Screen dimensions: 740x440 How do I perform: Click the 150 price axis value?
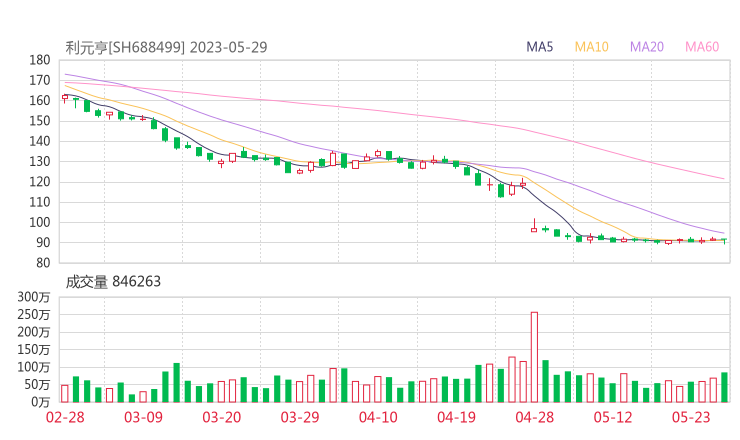(x=40, y=121)
